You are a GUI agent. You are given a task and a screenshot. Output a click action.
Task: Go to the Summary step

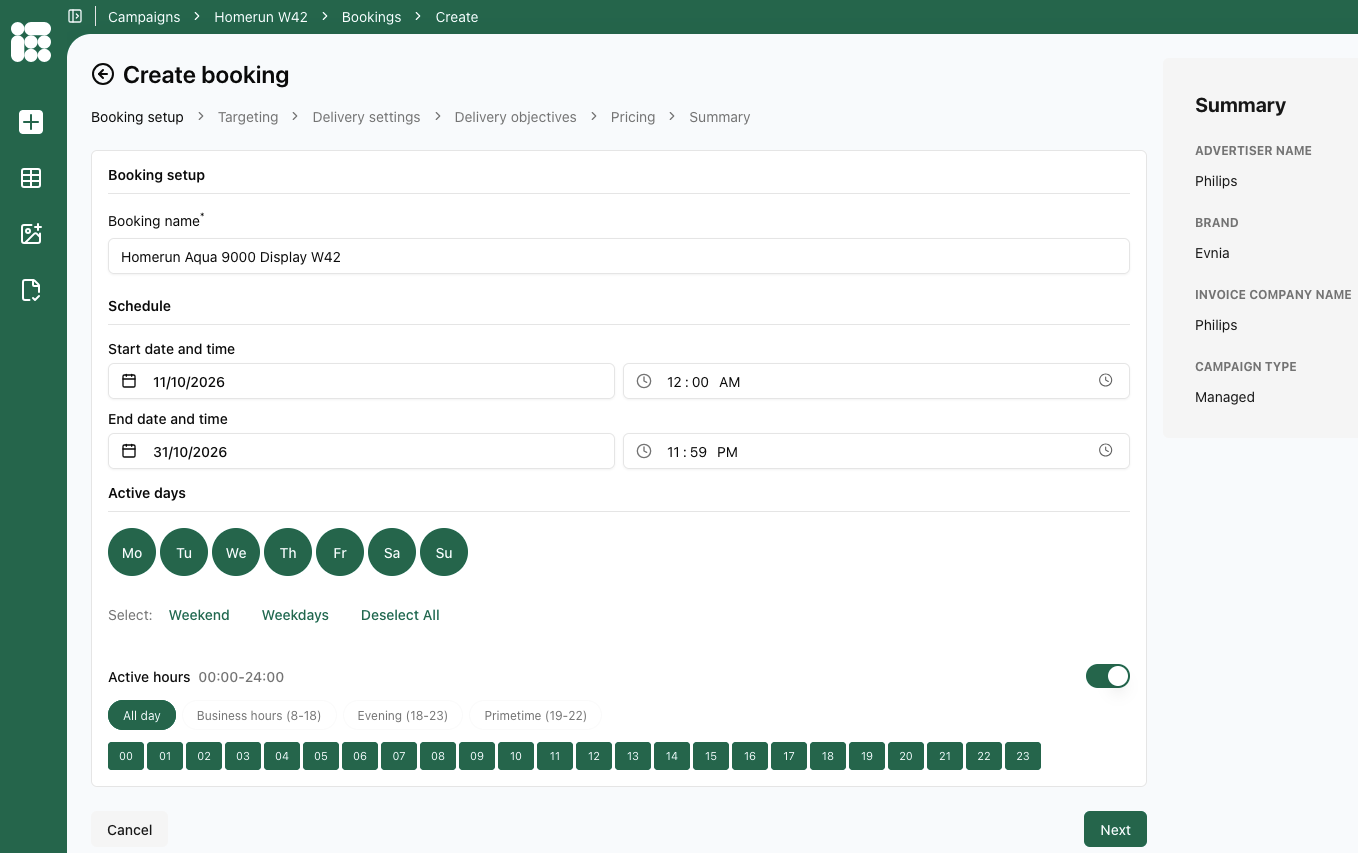click(719, 117)
